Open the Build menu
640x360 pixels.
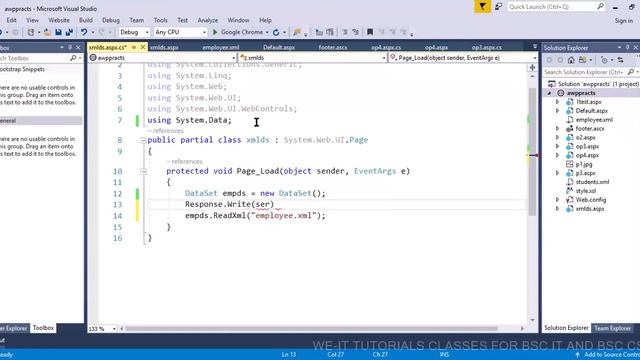(86, 20)
